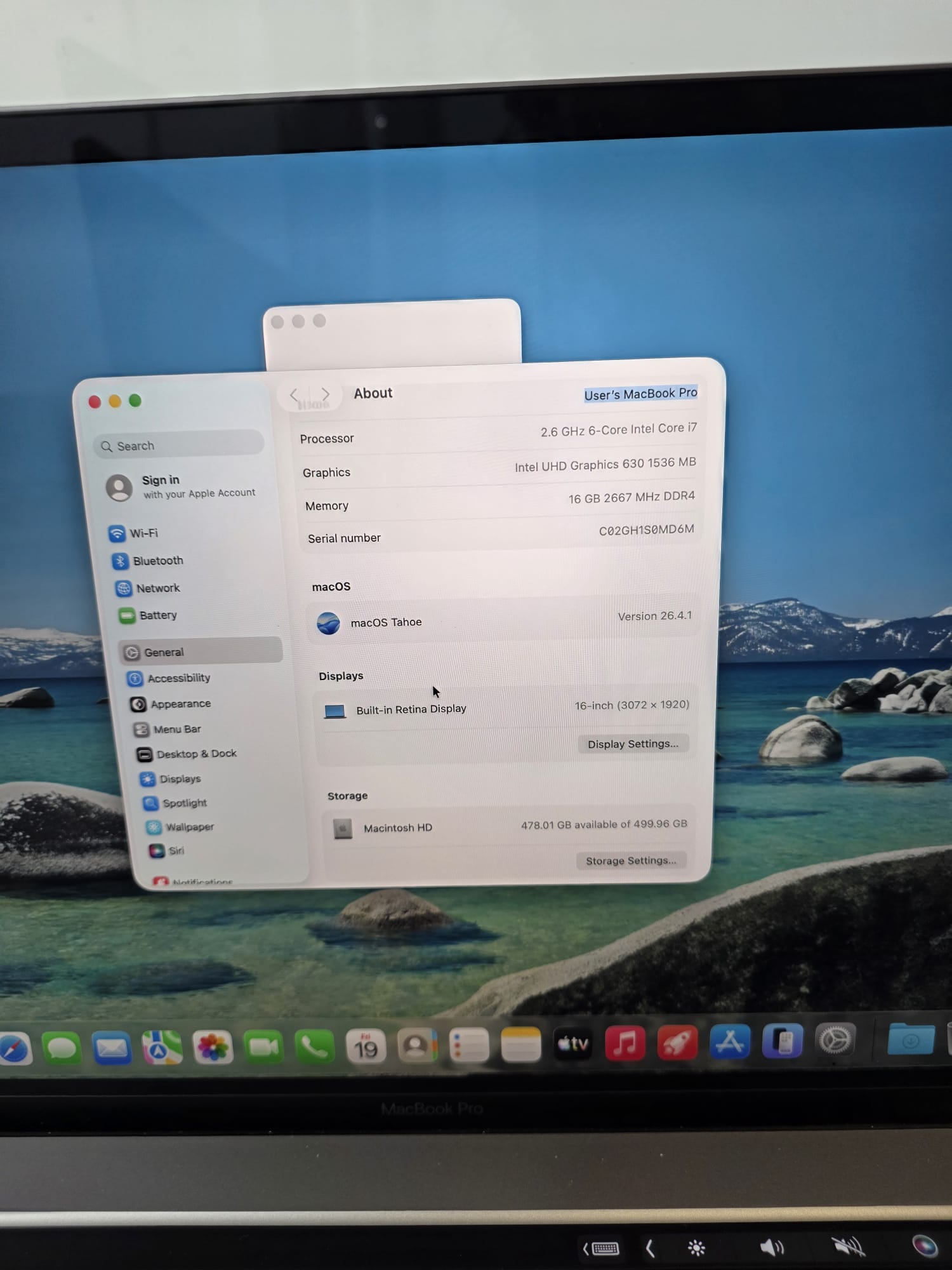Screen dimensions: 952x1270
Task: Go back using the left chevron
Action: pyautogui.click(x=294, y=395)
